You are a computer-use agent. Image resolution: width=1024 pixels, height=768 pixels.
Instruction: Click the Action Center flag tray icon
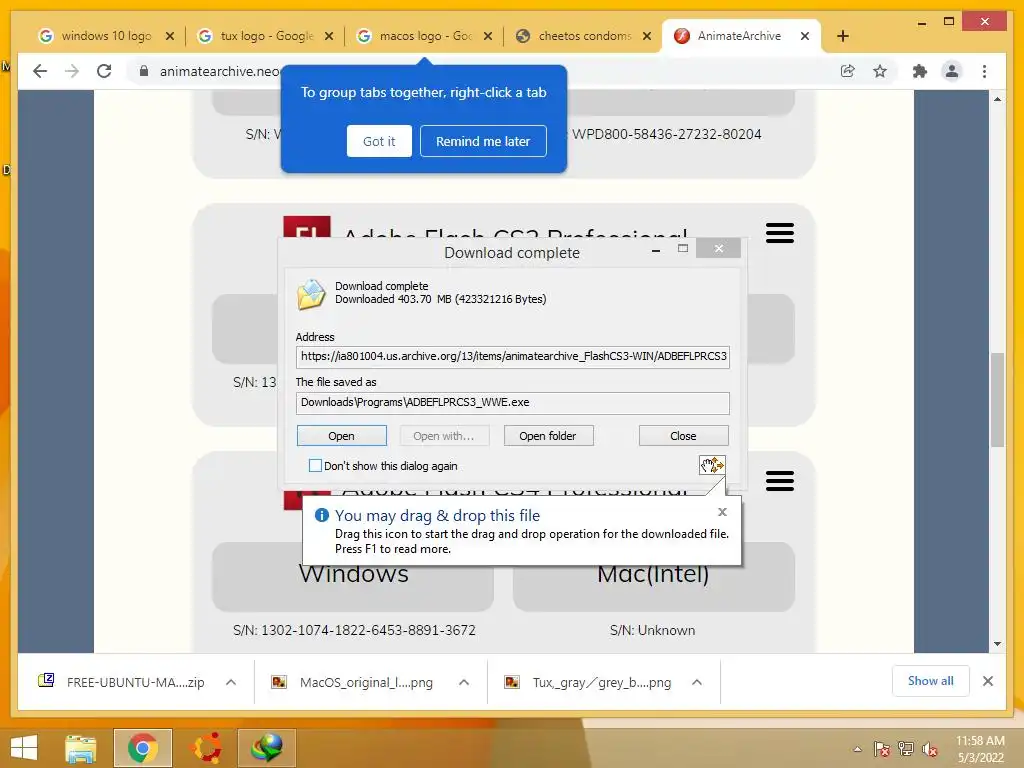pos(882,749)
